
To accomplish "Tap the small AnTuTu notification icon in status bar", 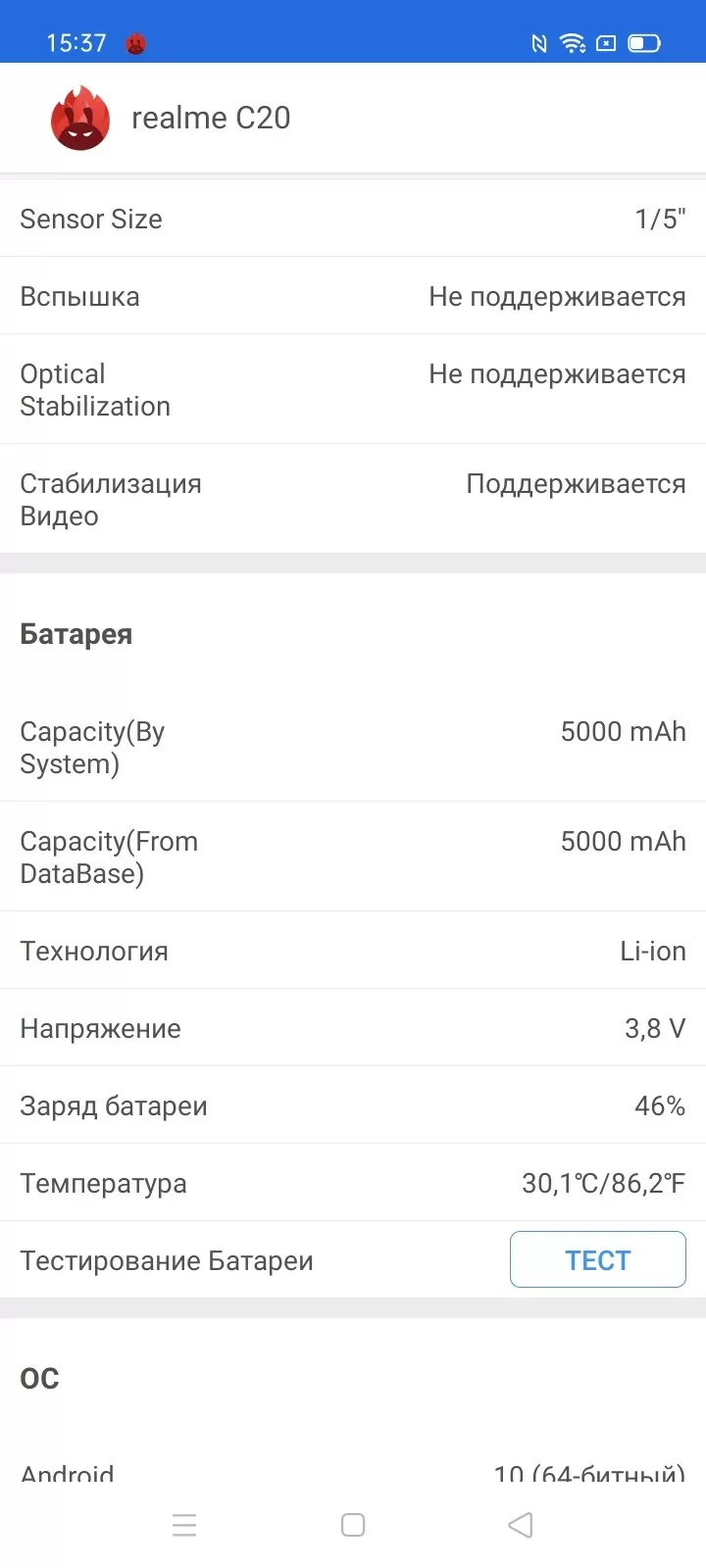I will tap(136, 43).
